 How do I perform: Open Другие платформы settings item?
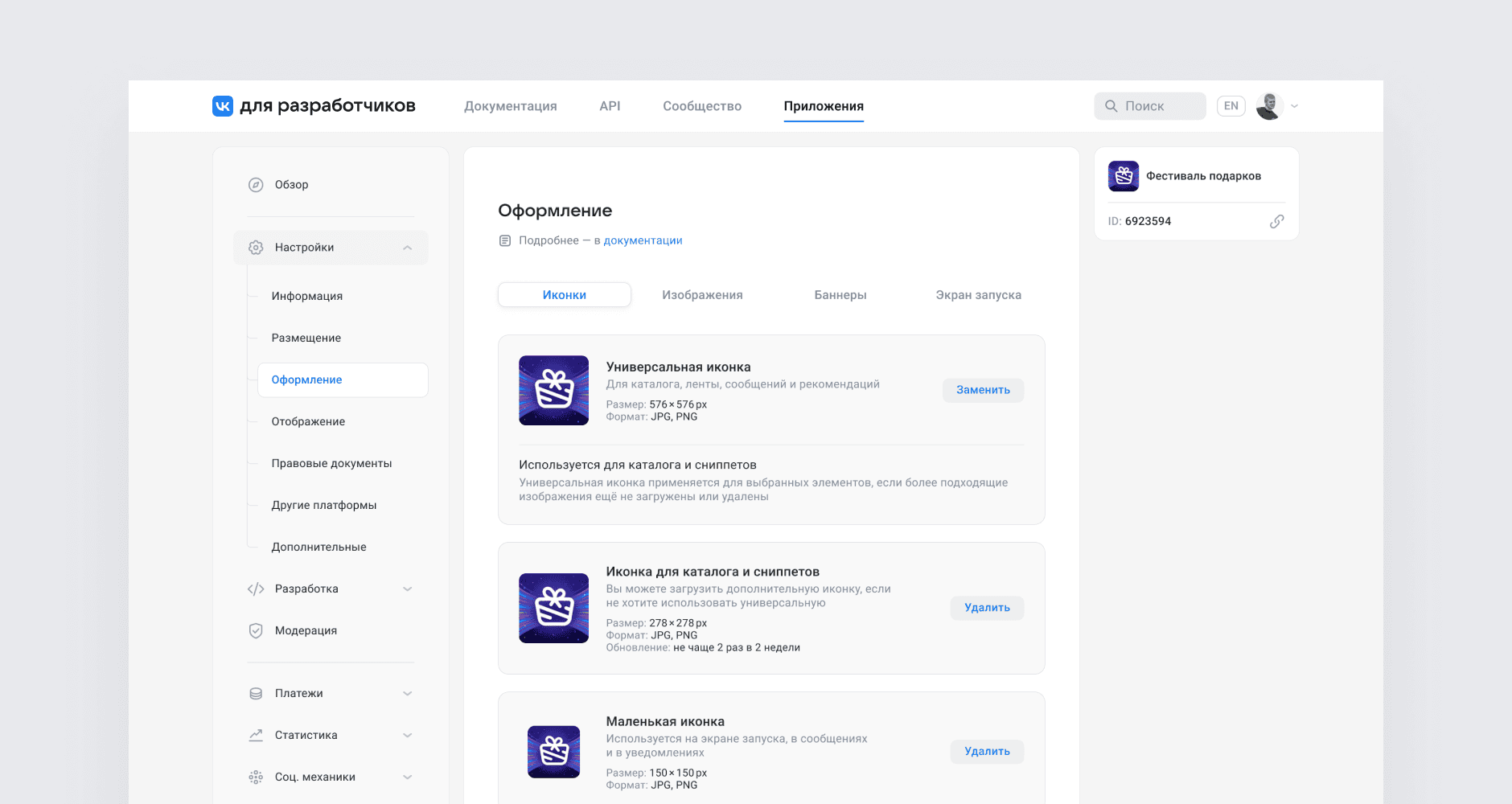[x=324, y=505]
